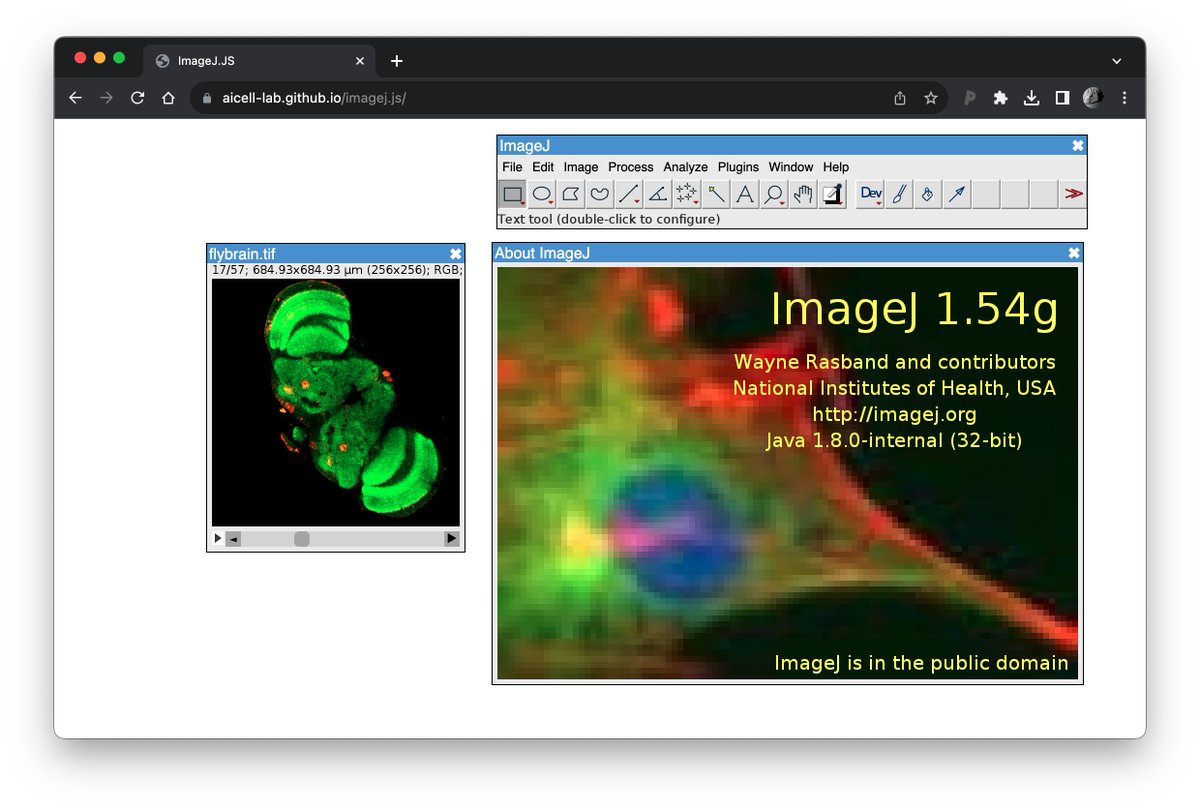
Task: Open the Help menu in ImageJ
Action: (x=836, y=167)
